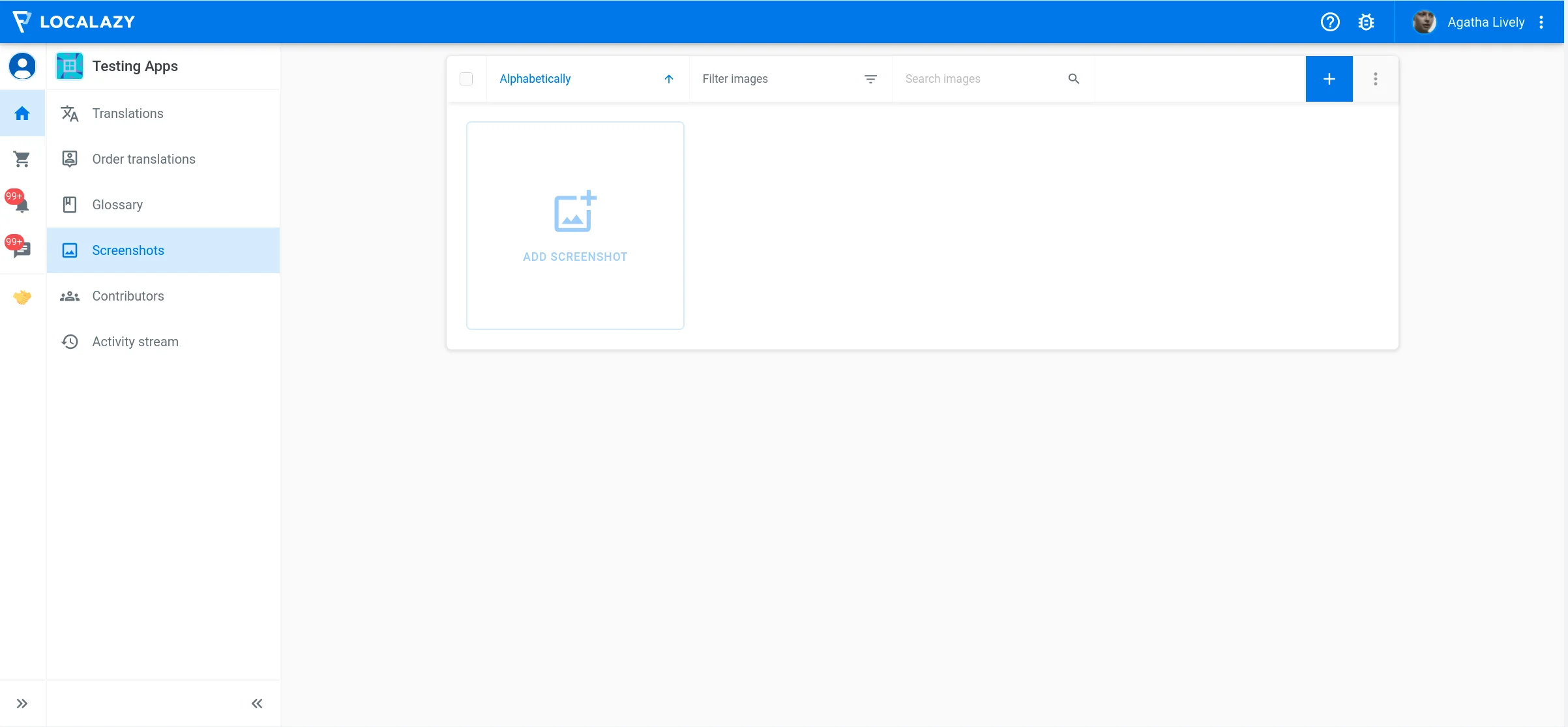Open the help center icon
The image size is (1568, 727).
point(1330,22)
